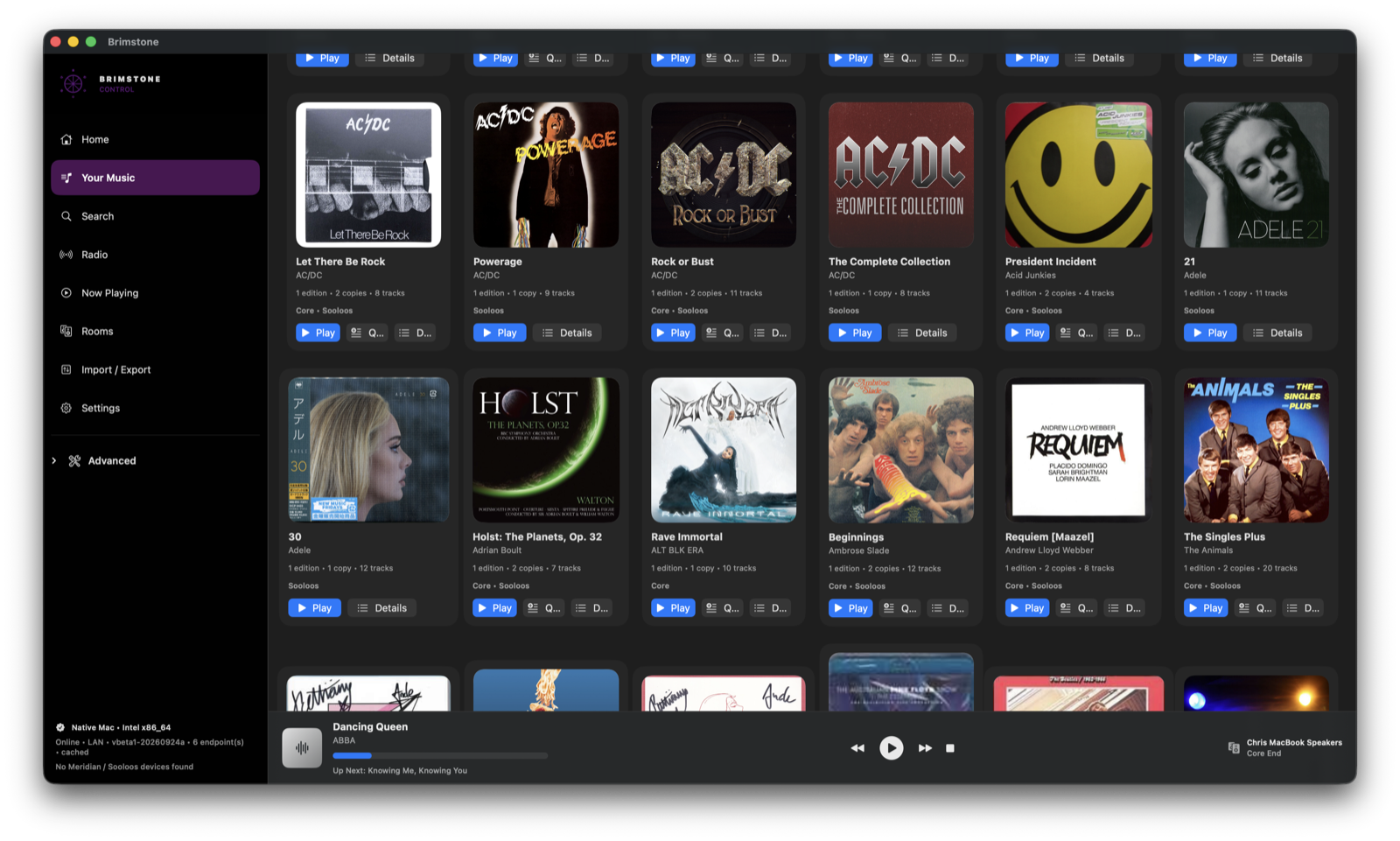Screen dimensions: 1400x841
Task: Show details for The Singles Plus
Action: pyautogui.click(x=1304, y=608)
